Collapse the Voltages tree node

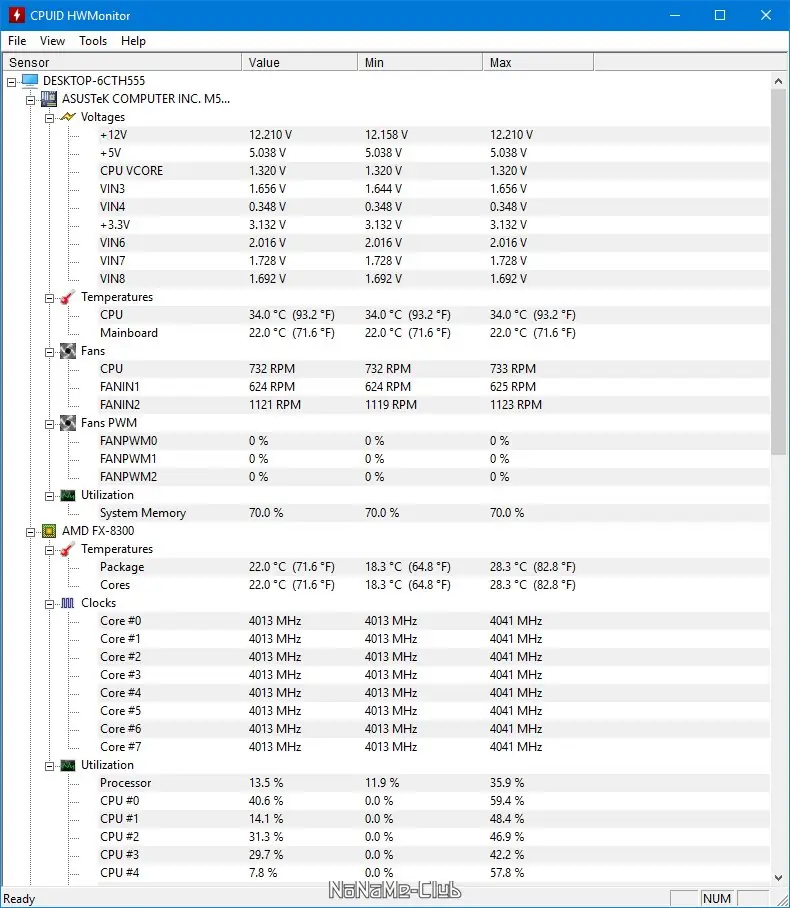(x=49, y=117)
